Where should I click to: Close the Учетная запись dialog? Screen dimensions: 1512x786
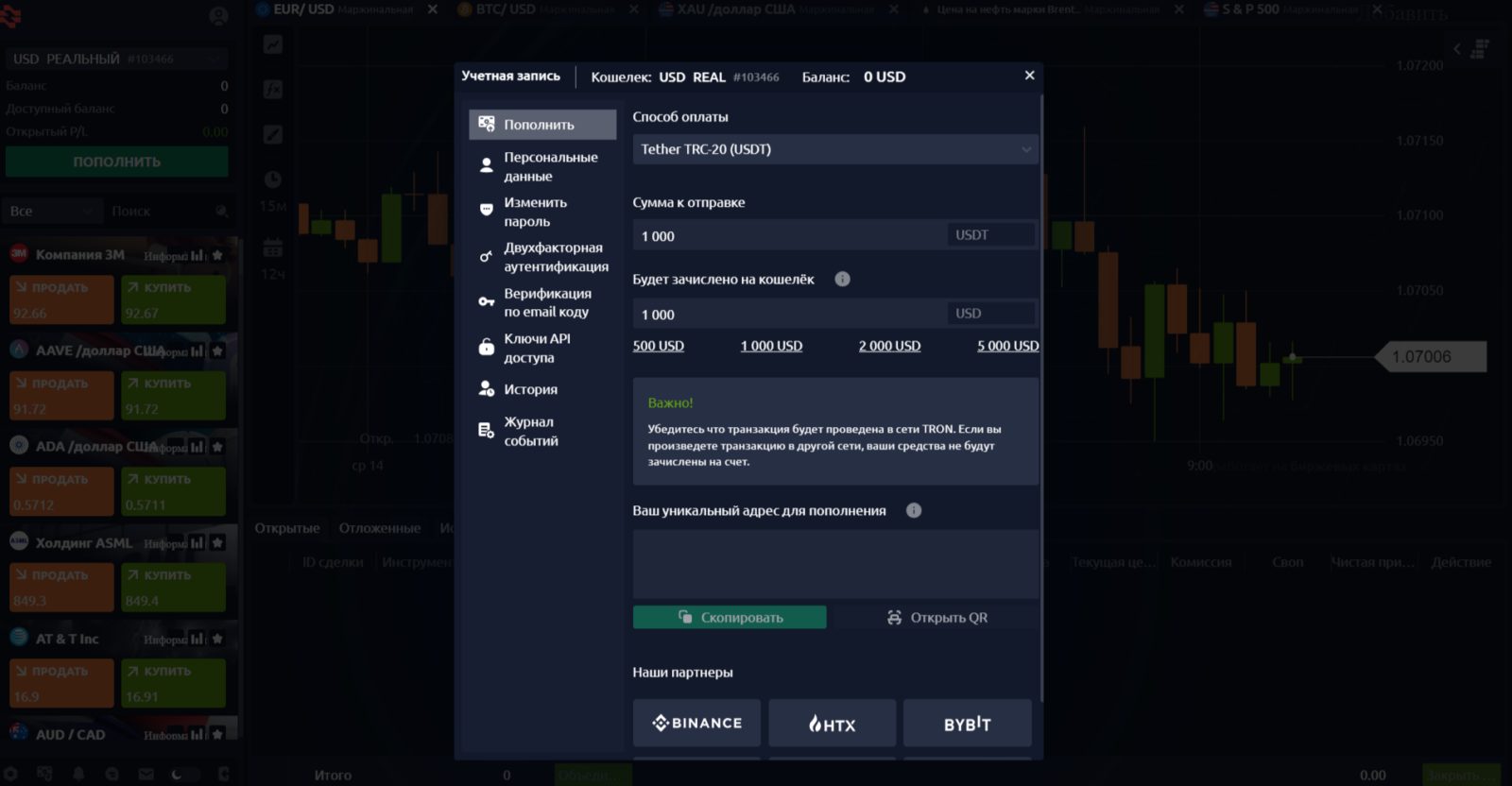click(1029, 76)
